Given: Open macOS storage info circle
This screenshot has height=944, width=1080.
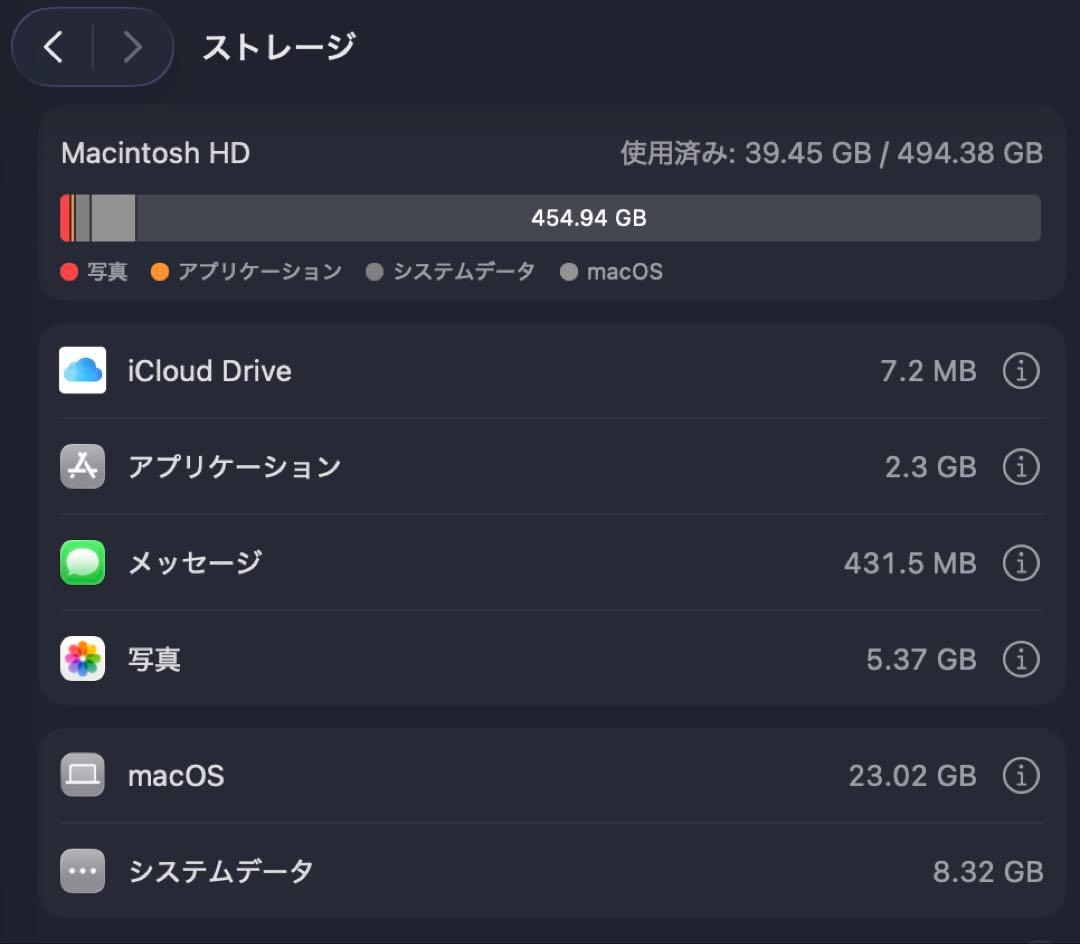Looking at the screenshot, I should pos(1020,775).
